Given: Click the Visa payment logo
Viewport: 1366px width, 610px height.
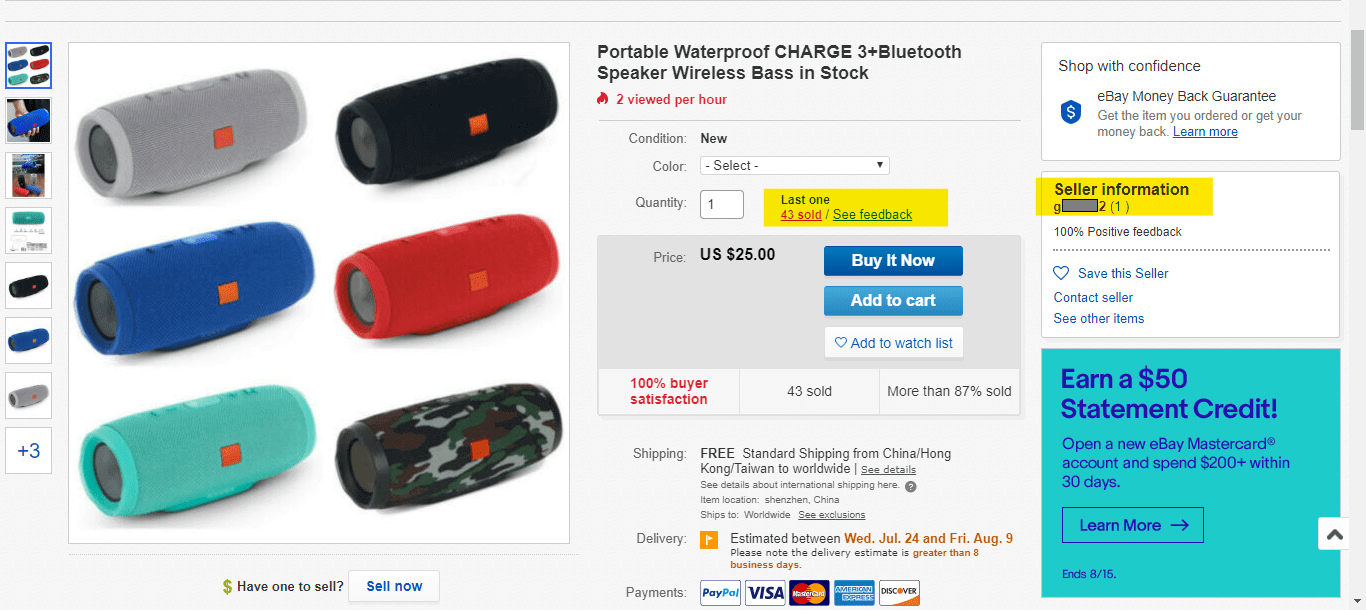Looking at the screenshot, I should (765, 593).
